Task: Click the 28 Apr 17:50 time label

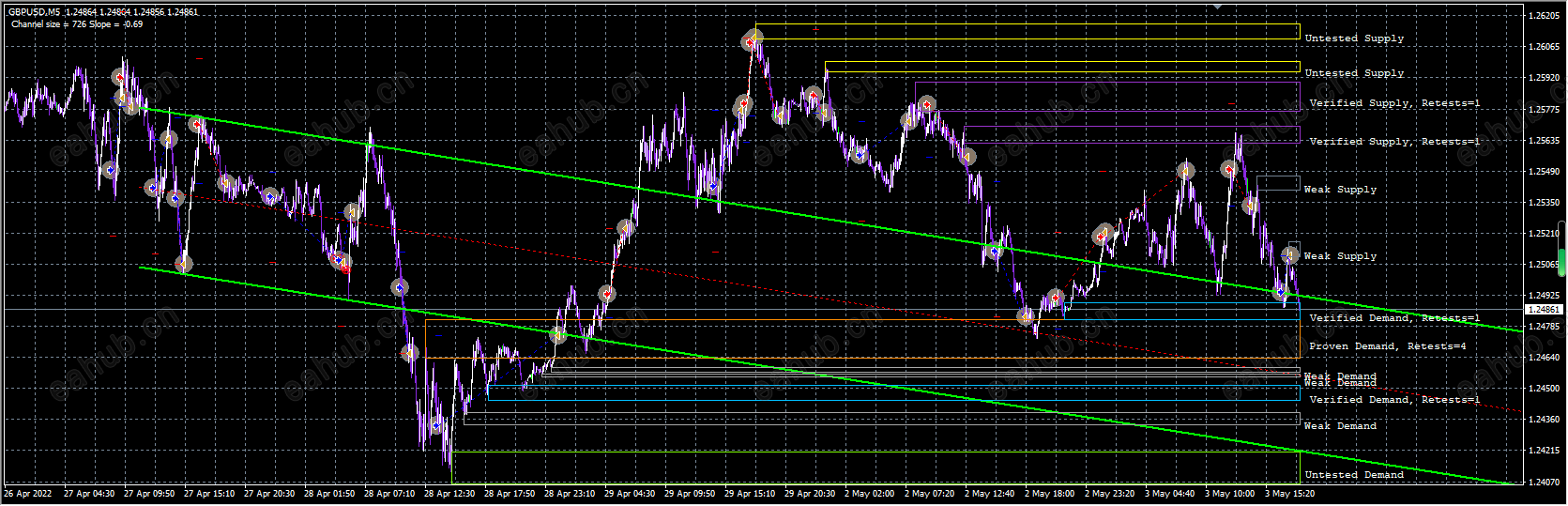Action: point(510,494)
